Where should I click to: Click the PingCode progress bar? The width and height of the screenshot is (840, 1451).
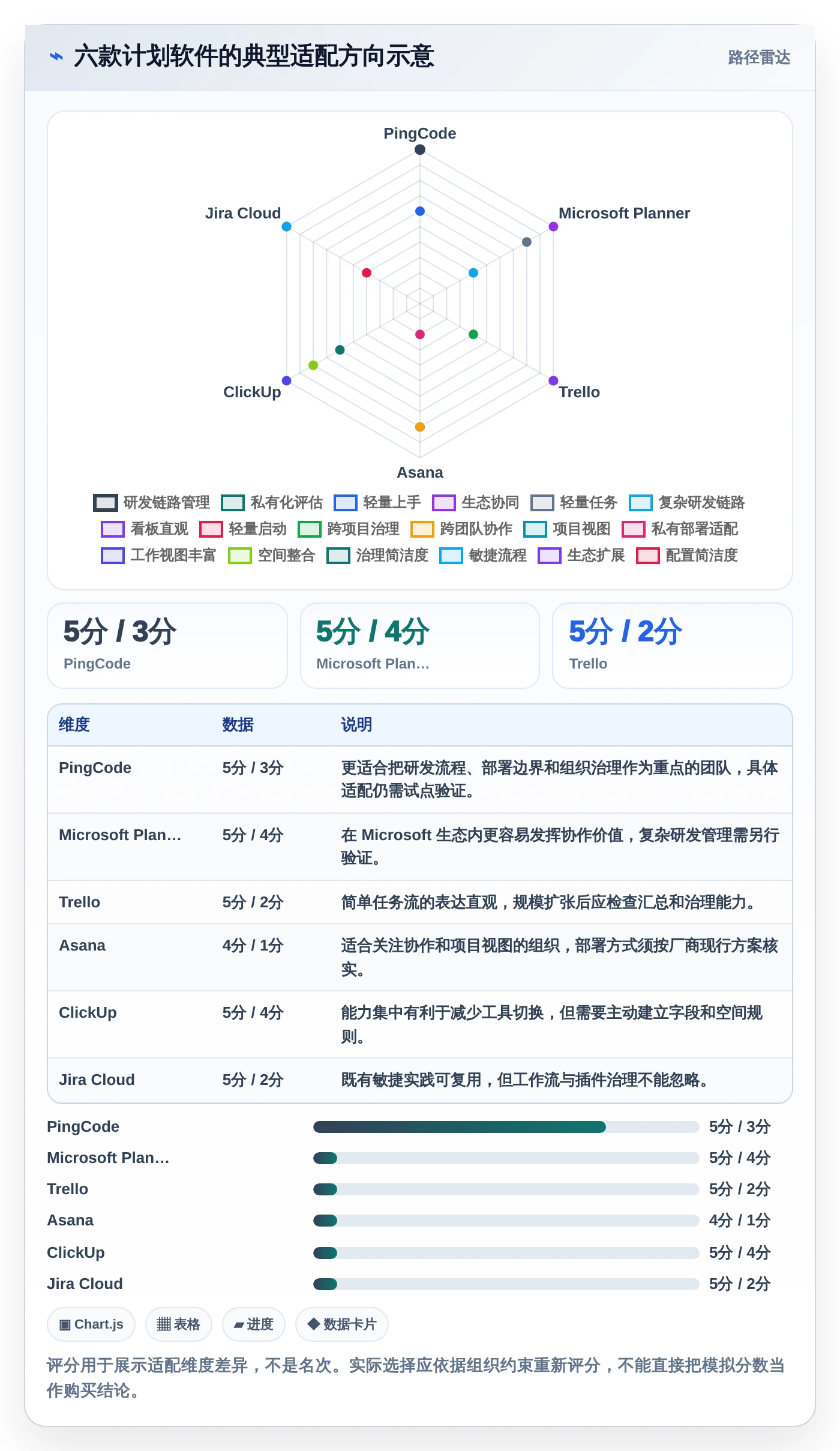tap(506, 1126)
